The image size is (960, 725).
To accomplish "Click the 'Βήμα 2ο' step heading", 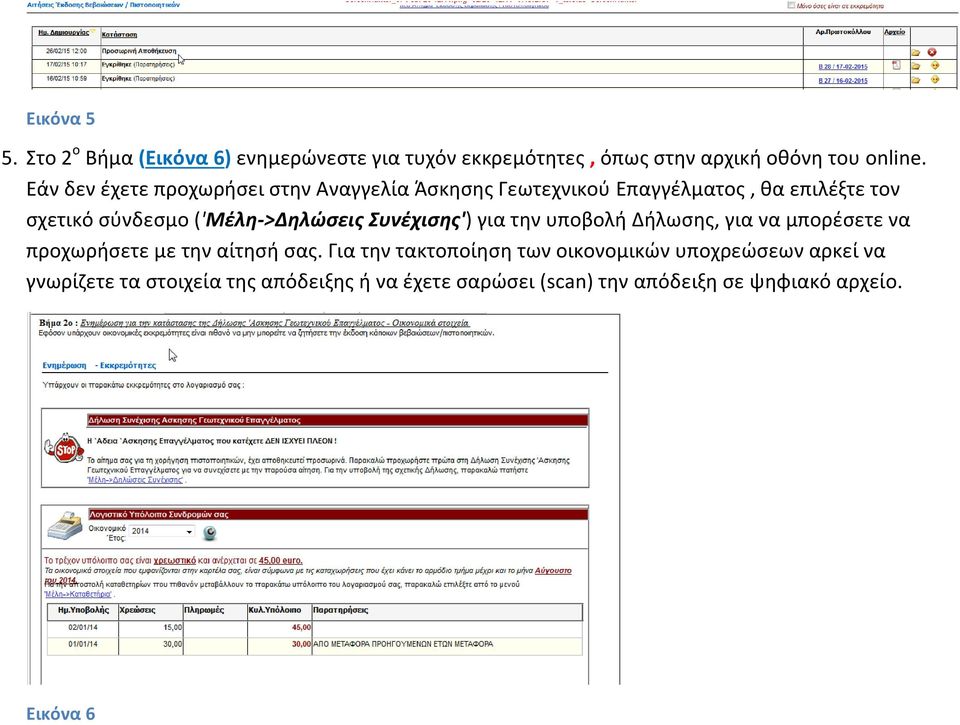I will click(x=58, y=323).
